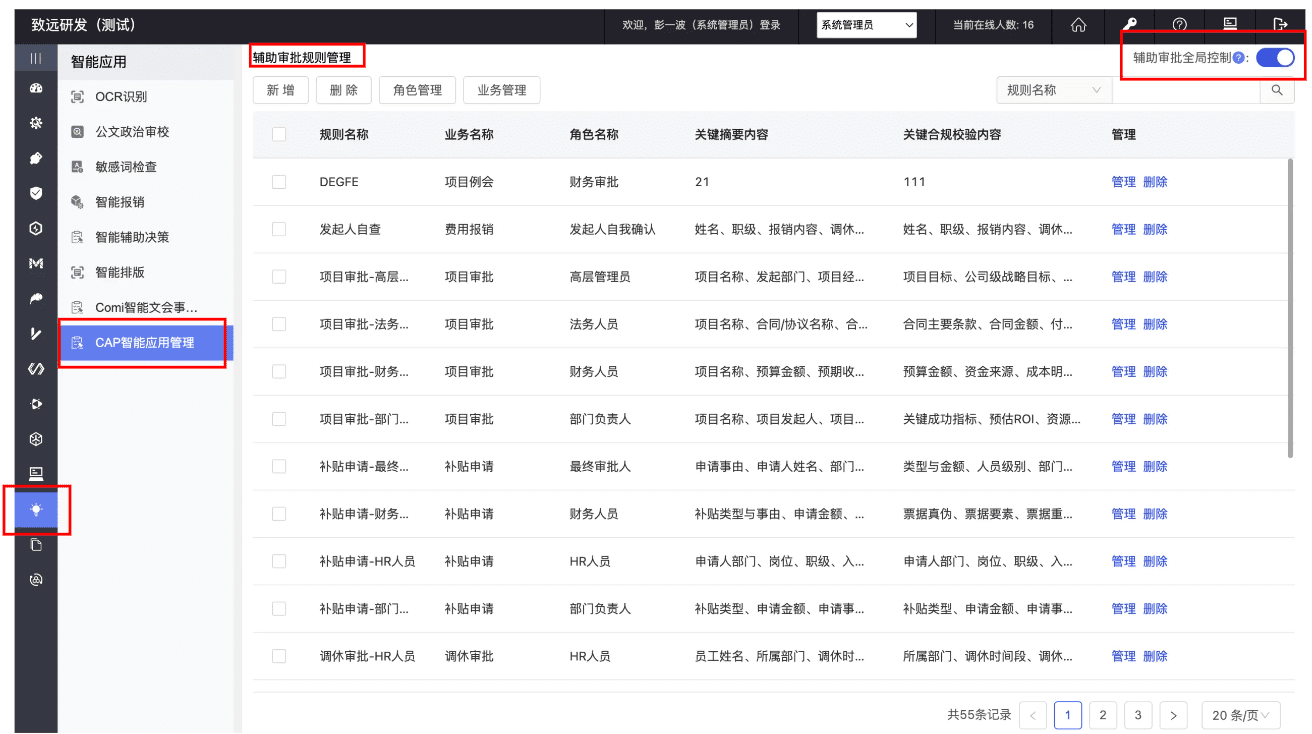The height and width of the screenshot is (734, 1312).
Task: Tick the 调休审批-HR人员 row checkbox
Action: point(279,656)
